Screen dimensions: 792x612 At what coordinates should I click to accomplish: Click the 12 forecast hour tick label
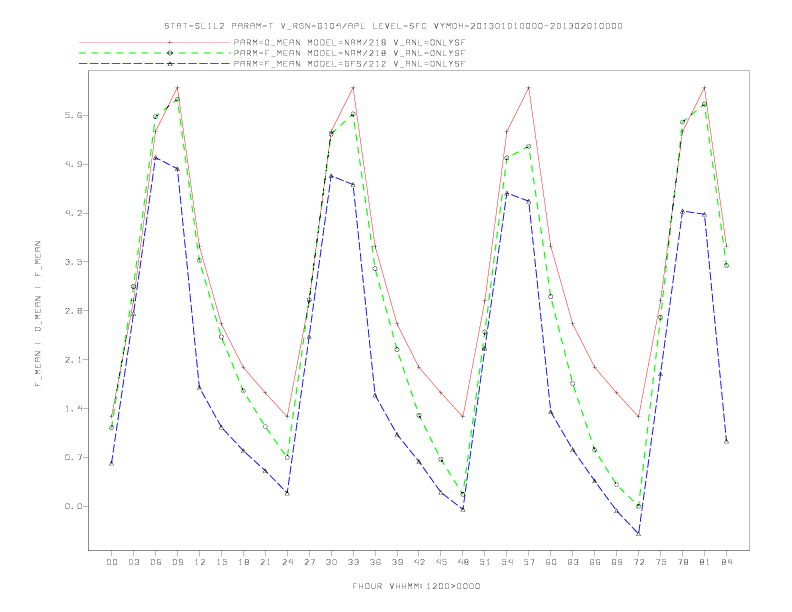200,562
